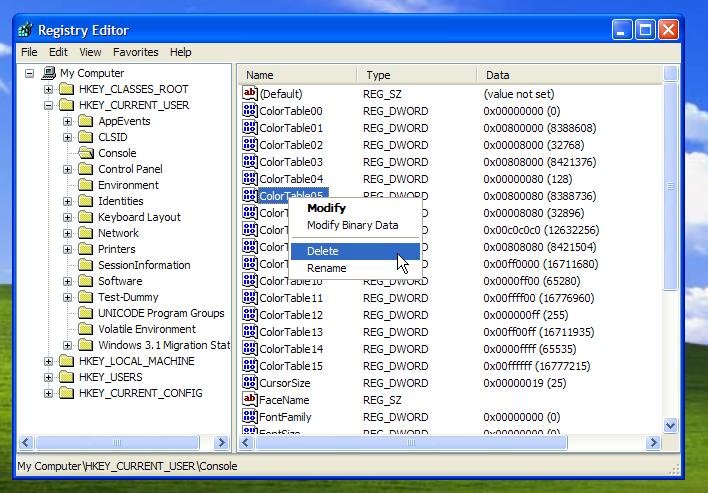This screenshot has height=493, width=708.
Task: Click the binary icon beside ColorTable13
Action: point(250,332)
